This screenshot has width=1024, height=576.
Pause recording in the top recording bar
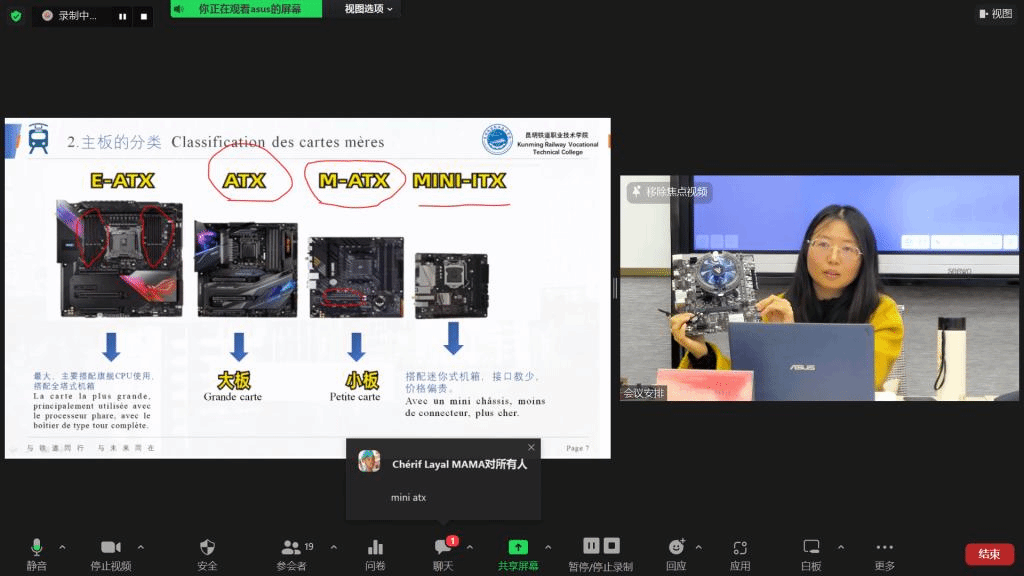point(123,16)
